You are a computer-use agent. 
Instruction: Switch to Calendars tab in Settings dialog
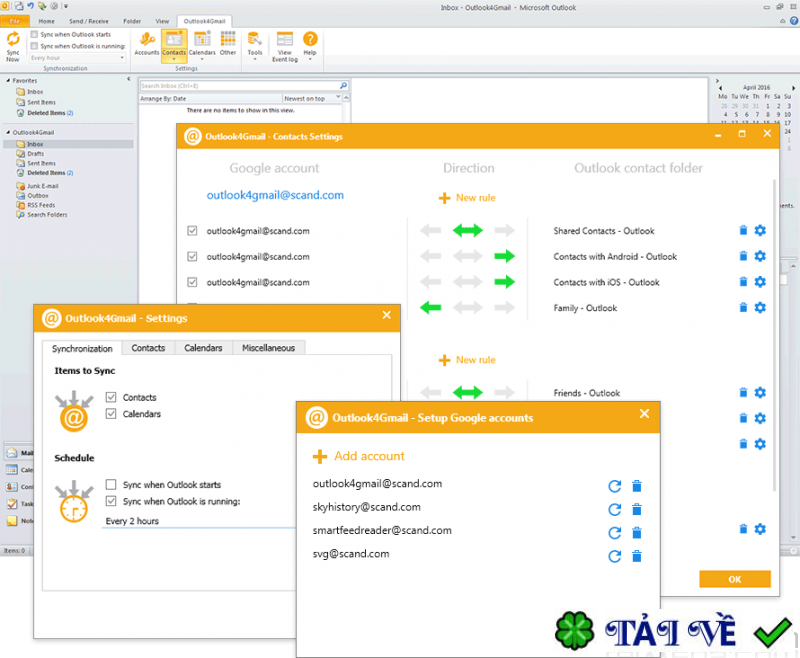click(203, 348)
